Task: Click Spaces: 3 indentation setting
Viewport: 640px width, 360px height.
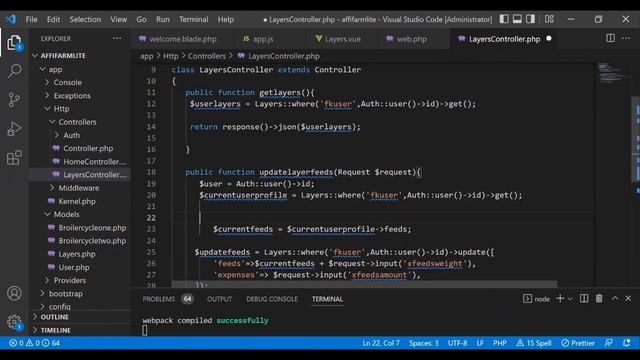Action: click(x=424, y=343)
